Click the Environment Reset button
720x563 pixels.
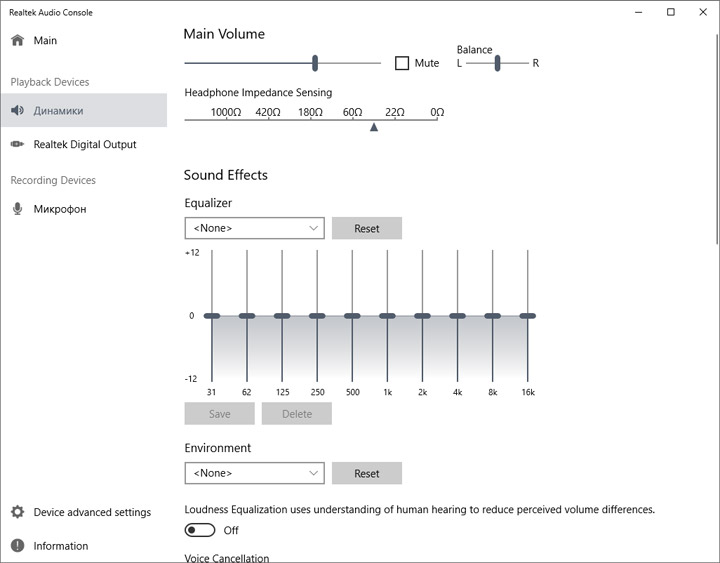point(367,473)
